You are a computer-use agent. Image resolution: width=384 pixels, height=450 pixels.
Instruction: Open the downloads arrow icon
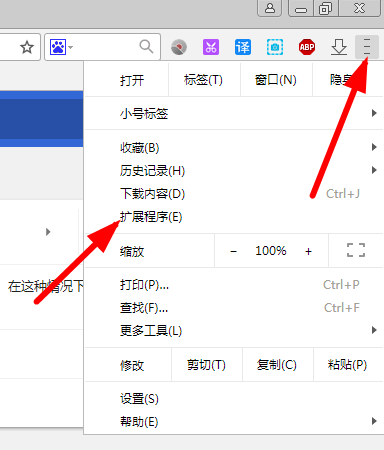339,47
